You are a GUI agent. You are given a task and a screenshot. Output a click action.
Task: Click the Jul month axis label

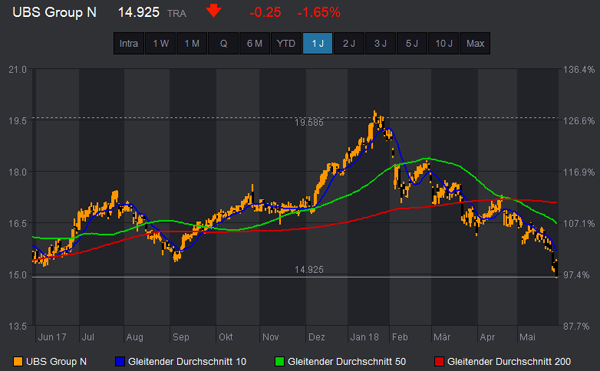88,337
